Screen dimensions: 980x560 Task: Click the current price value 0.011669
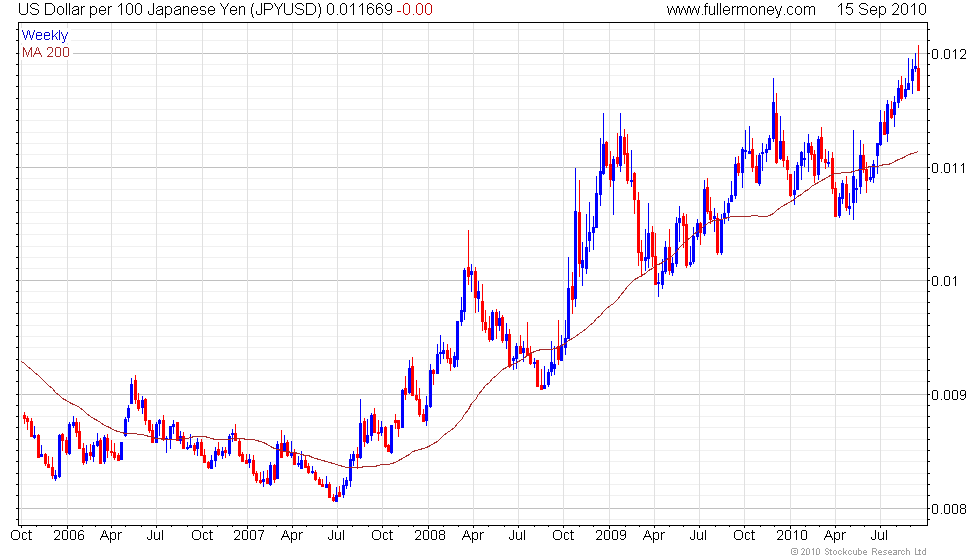pos(359,10)
